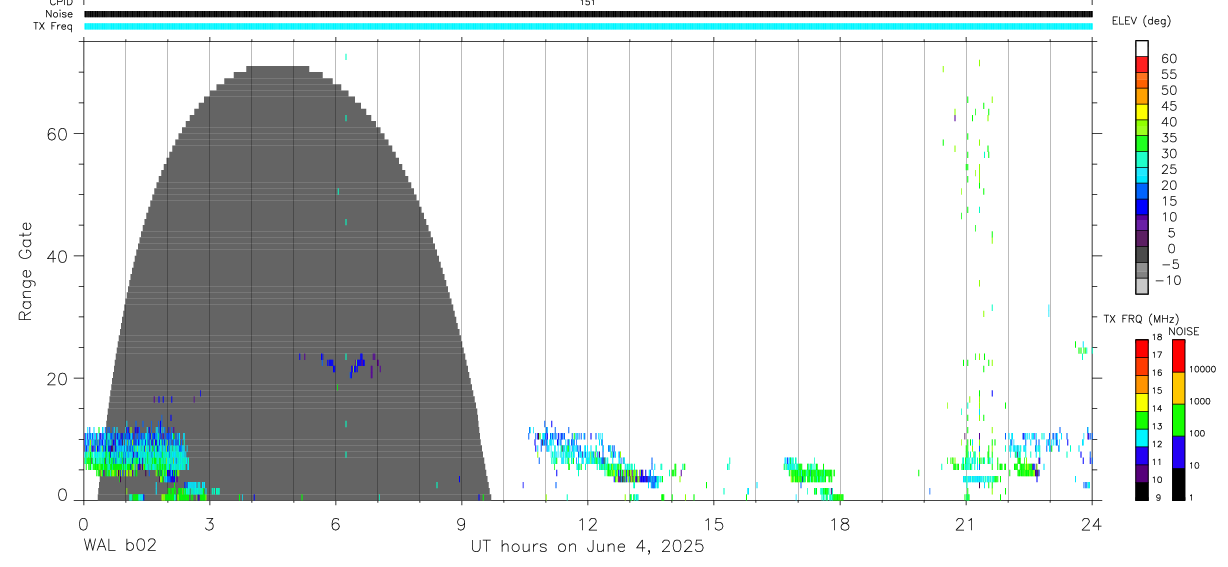Click the '21' tick label on the UT hours axis
Image resolution: width=1228 pixels, height=567 pixels.
point(966,524)
